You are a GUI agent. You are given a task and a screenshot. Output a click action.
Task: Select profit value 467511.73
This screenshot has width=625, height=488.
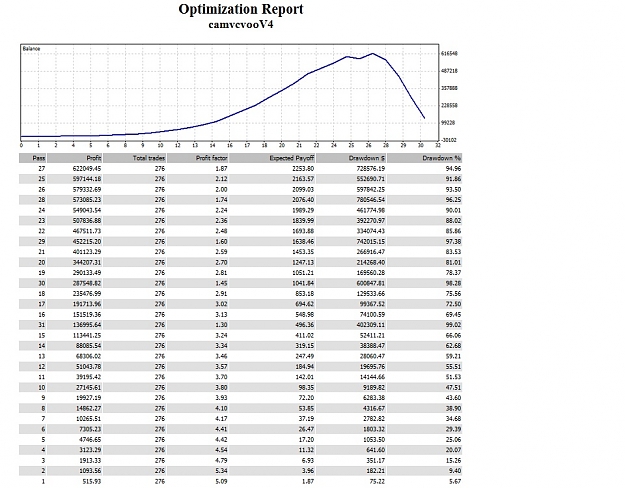[86, 231]
